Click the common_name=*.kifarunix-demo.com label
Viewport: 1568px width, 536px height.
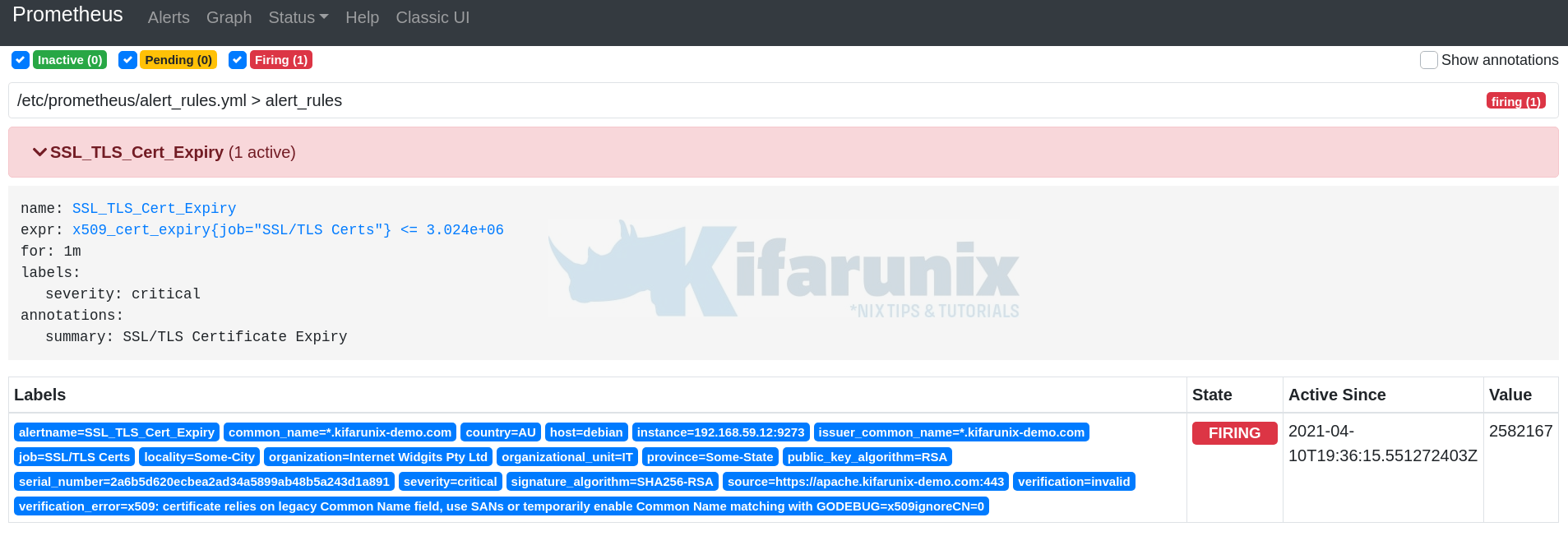[x=340, y=432]
